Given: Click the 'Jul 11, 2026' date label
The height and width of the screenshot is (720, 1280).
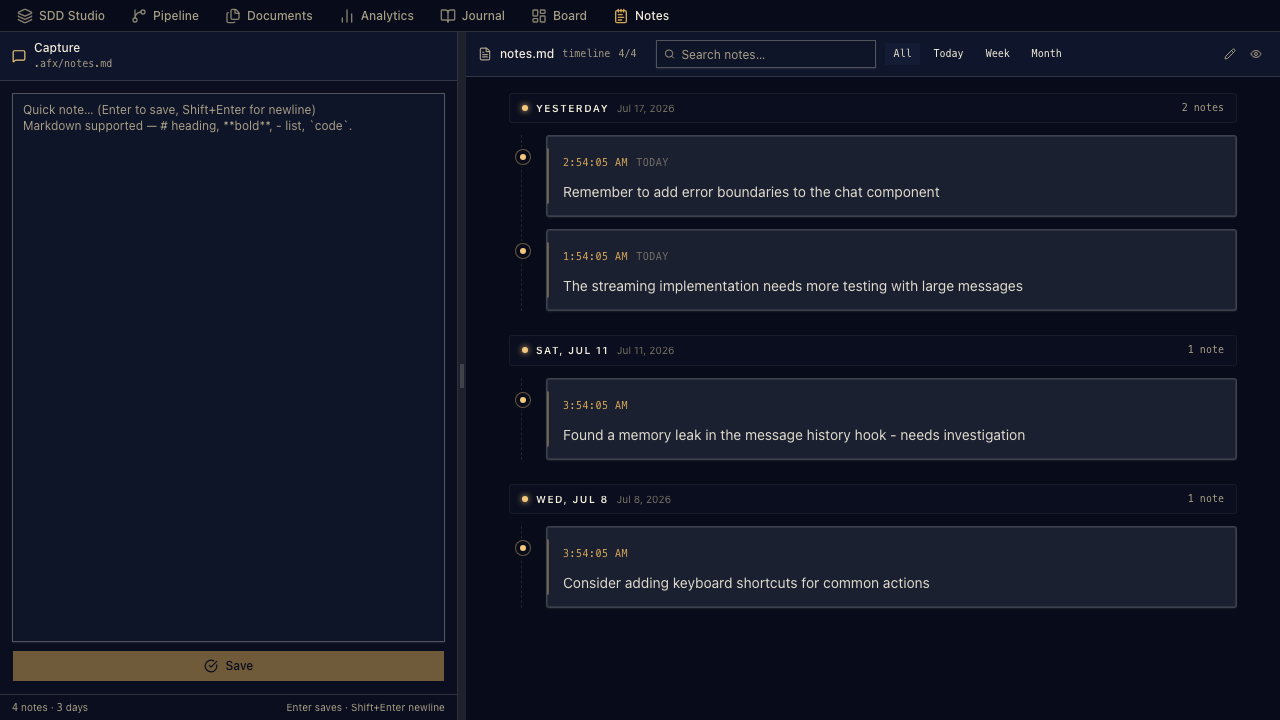Looking at the screenshot, I should pos(645,350).
